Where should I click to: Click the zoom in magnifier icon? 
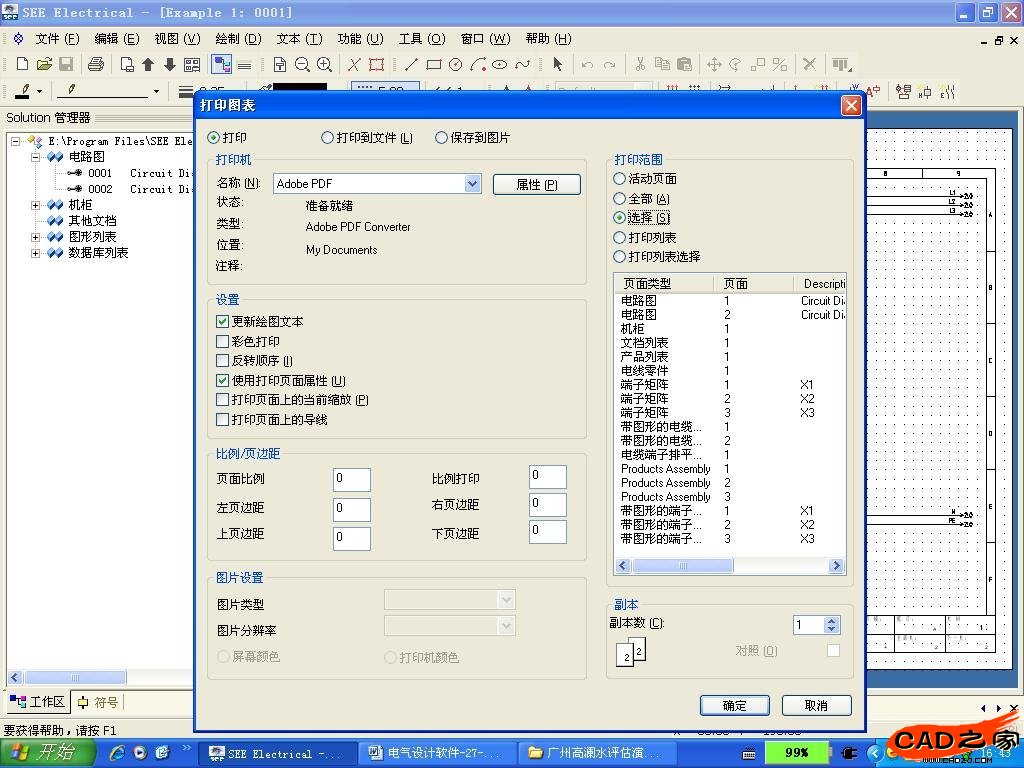coord(324,64)
